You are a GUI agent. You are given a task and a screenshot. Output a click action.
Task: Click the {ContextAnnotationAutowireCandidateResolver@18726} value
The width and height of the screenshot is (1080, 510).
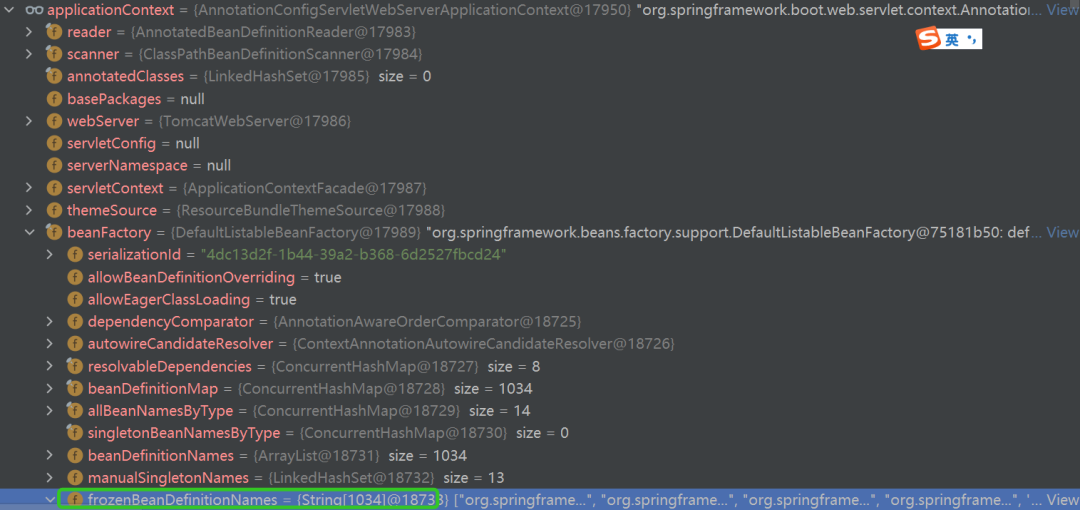coord(484,344)
